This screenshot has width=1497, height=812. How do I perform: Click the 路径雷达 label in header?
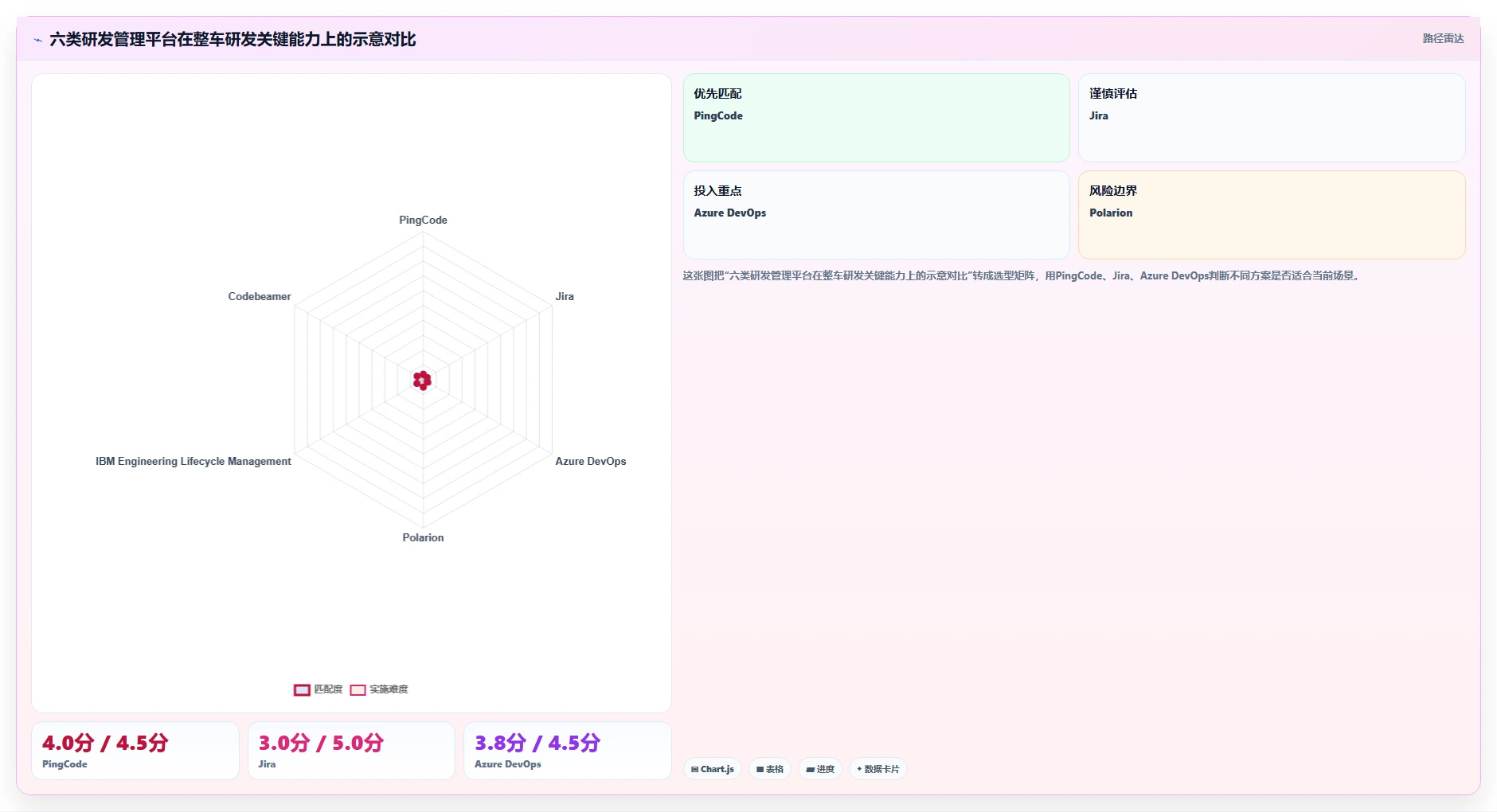pyautogui.click(x=1443, y=38)
